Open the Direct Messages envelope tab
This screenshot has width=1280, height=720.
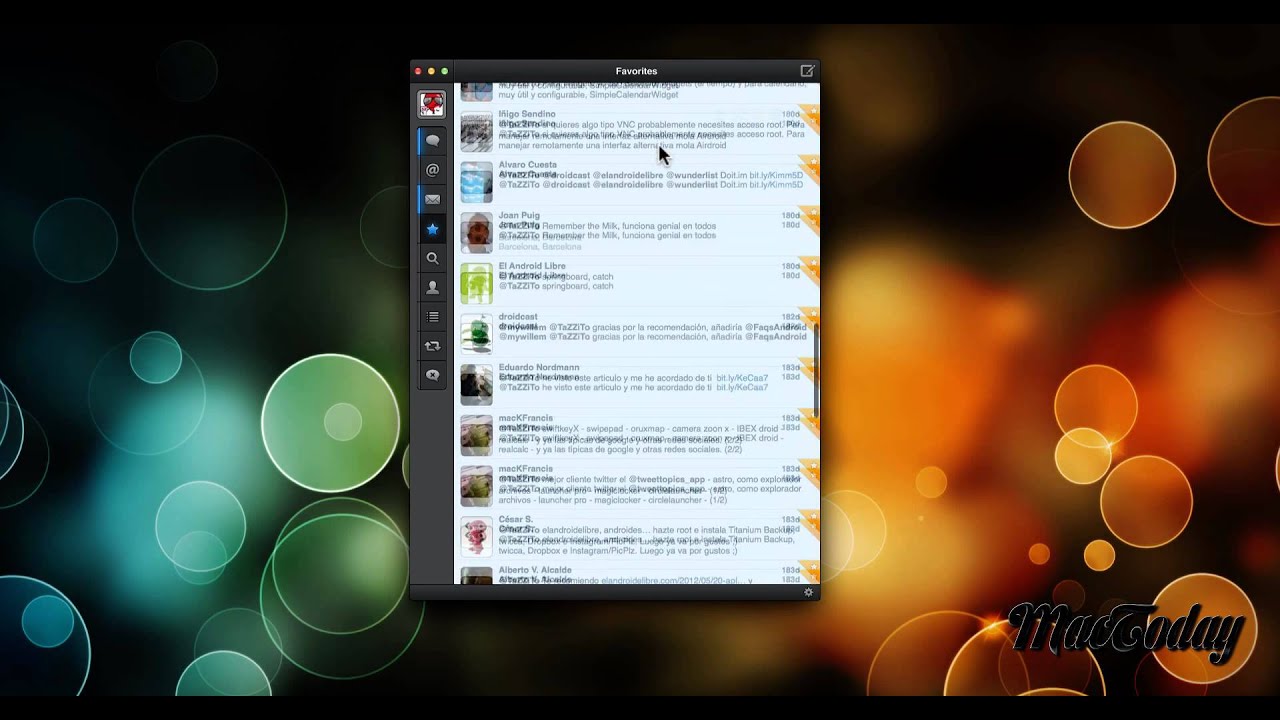[x=432, y=199]
